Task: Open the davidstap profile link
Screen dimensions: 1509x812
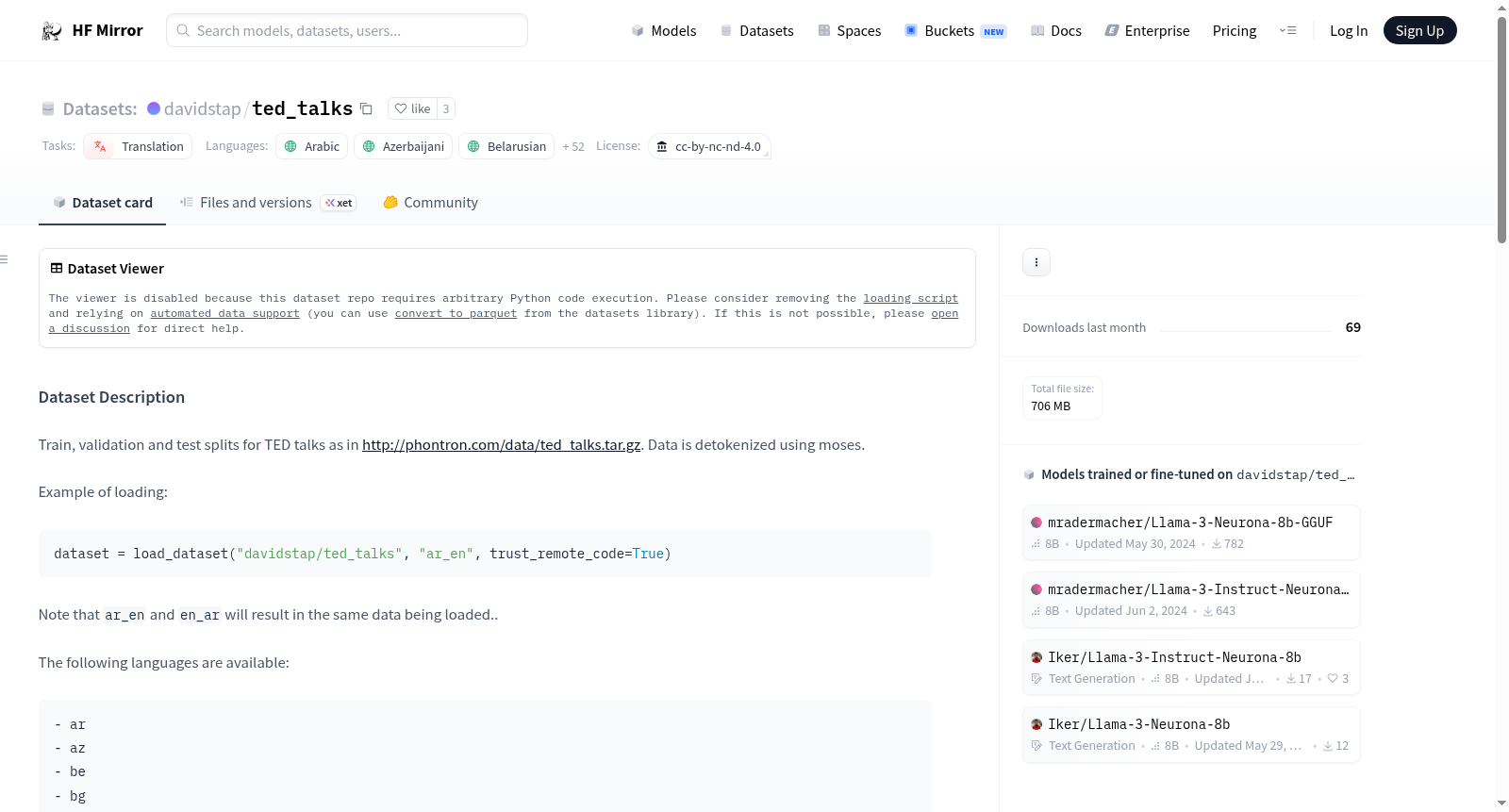Action: [203, 108]
